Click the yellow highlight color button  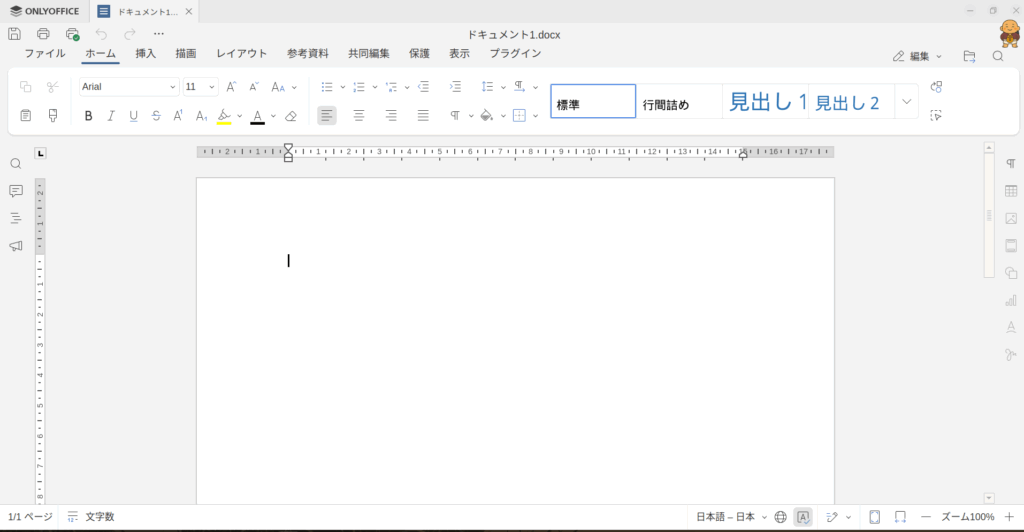pyautogui.click(x=224, y=116)
